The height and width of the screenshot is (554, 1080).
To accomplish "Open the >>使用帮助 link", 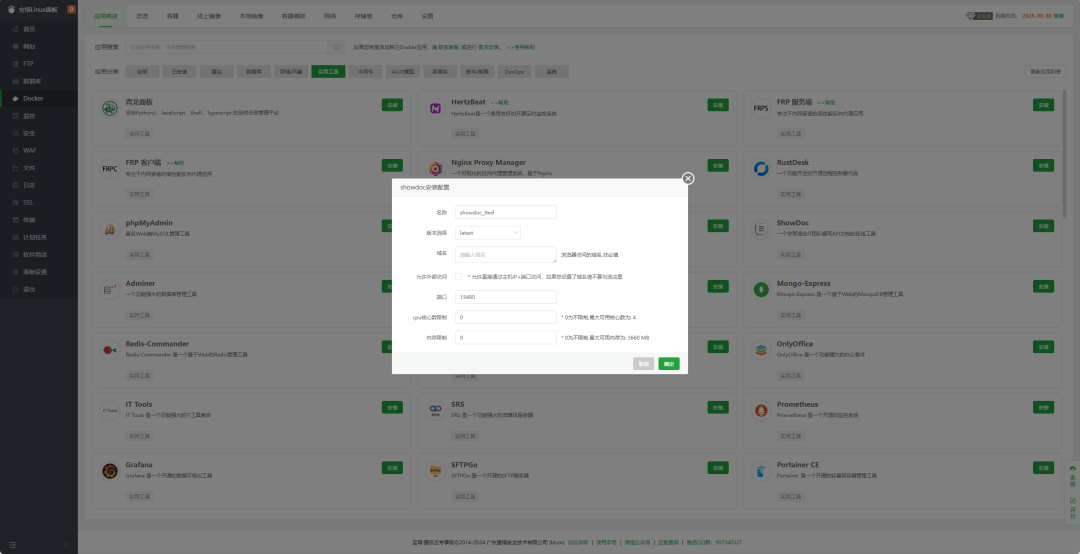I will pyautogui.click(x=521, y=47).
